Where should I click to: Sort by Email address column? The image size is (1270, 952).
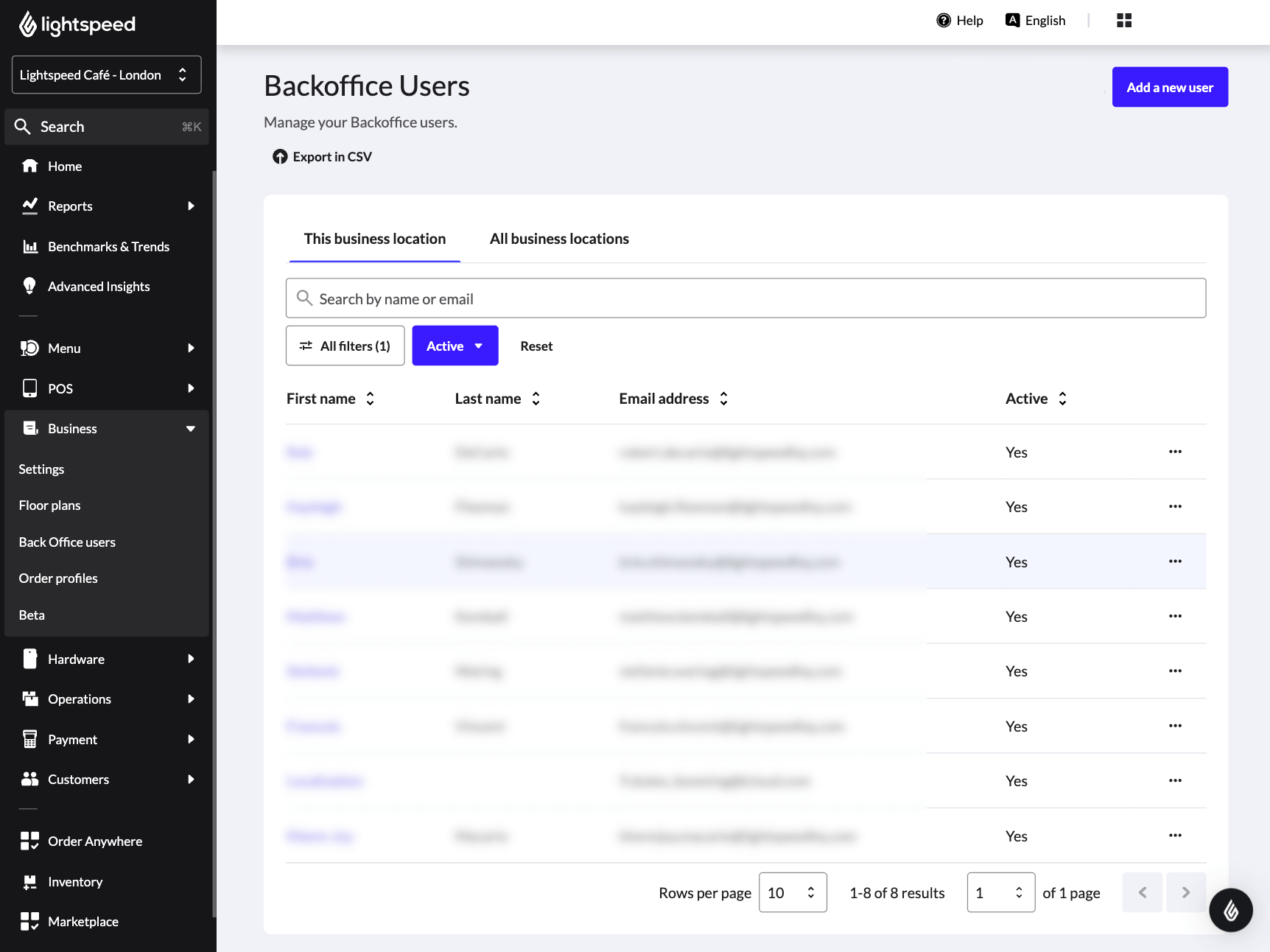(x=723, y=399)
